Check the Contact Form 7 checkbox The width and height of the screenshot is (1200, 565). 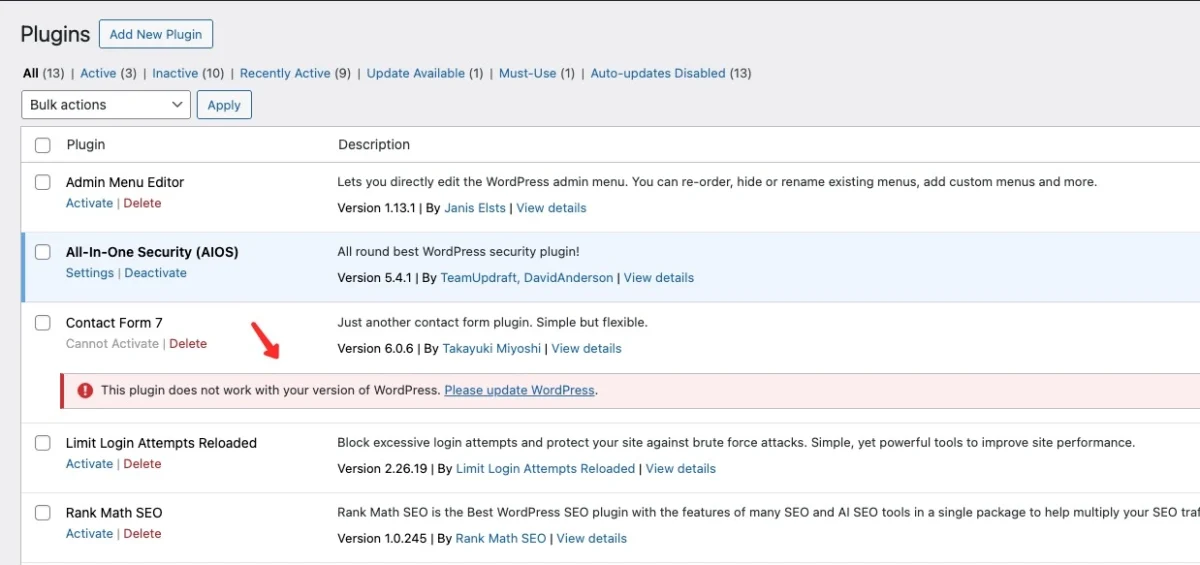click(43, 322)
